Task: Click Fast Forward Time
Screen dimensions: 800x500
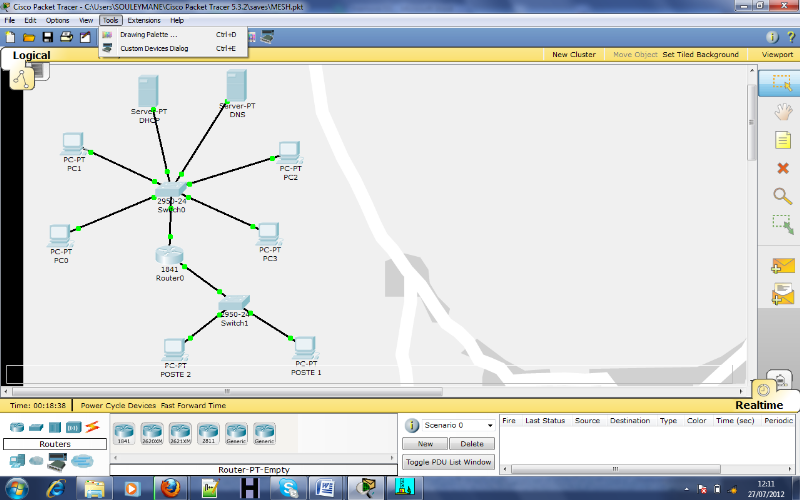Action: pyautogui.click(x=193, y=405)
